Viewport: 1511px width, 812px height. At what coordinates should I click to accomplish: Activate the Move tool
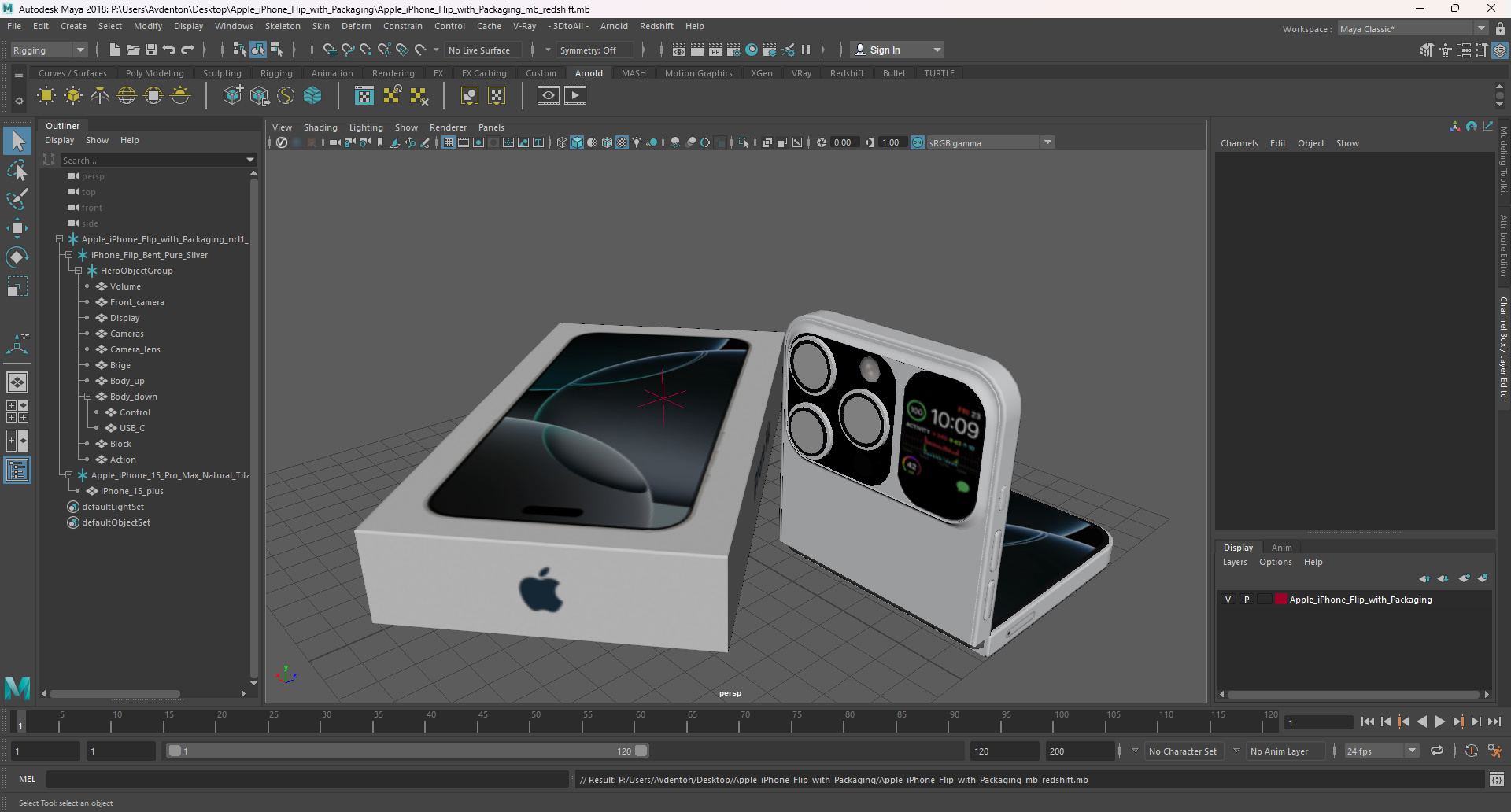point(17,228)
